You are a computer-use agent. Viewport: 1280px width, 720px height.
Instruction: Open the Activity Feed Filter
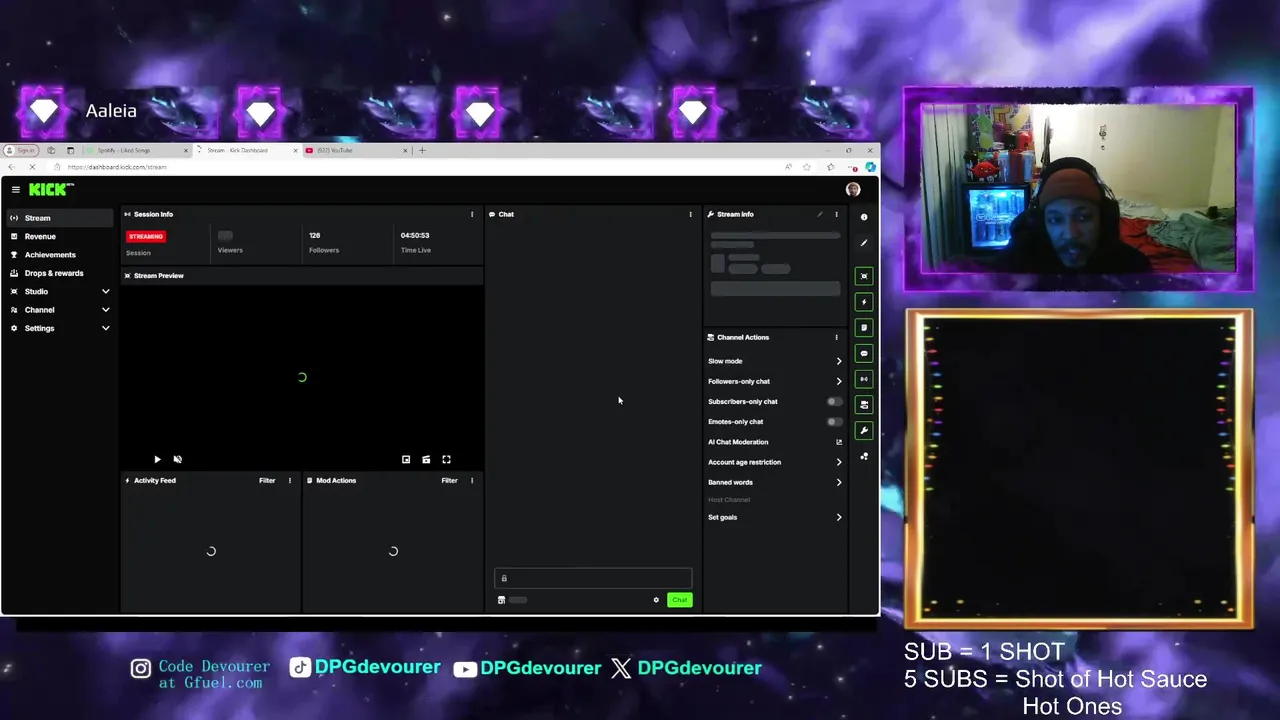(x=267, y=480)
